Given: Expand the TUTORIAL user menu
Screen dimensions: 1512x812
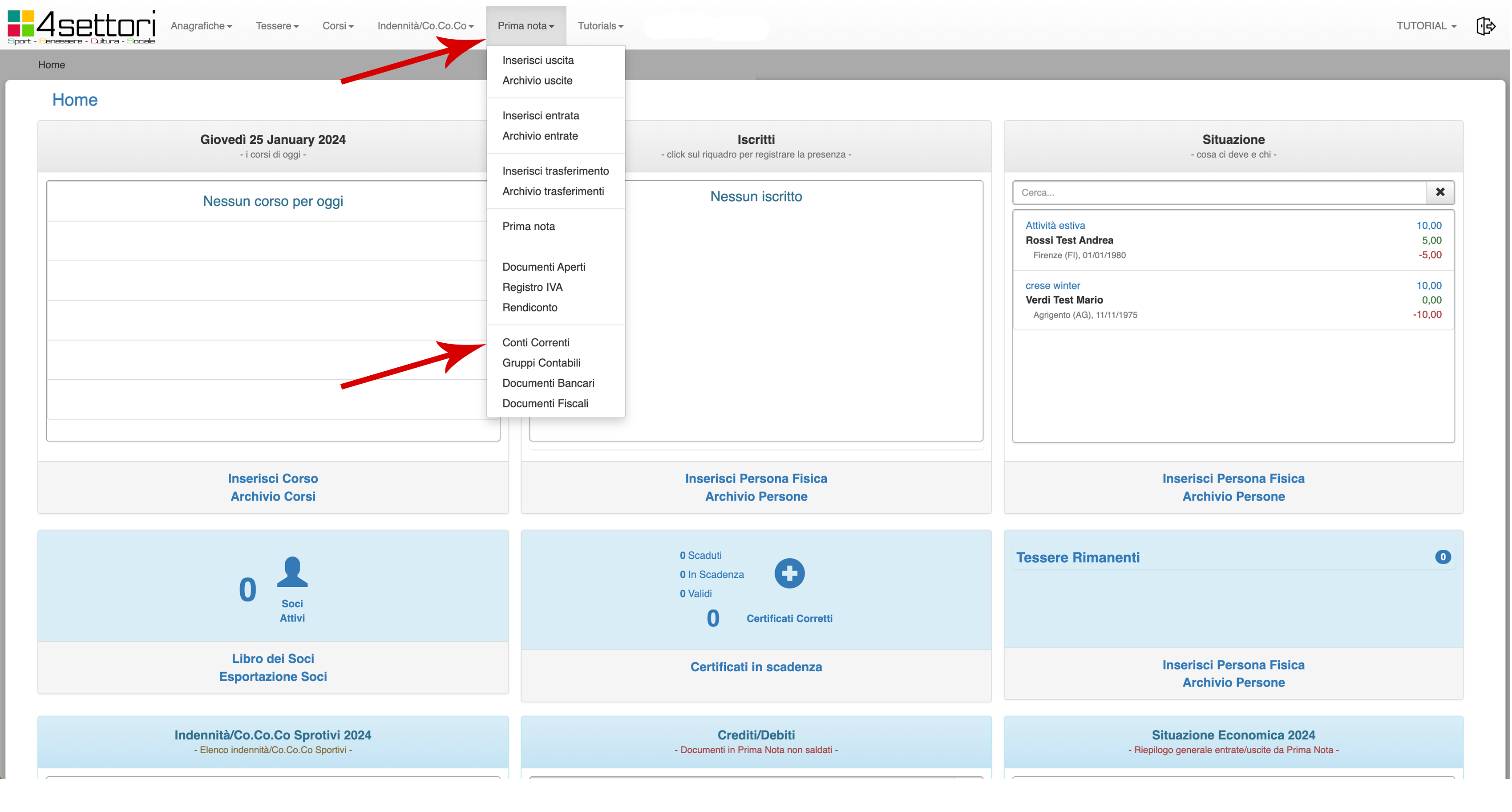Looking at the screenshot, I should 1426,26.
